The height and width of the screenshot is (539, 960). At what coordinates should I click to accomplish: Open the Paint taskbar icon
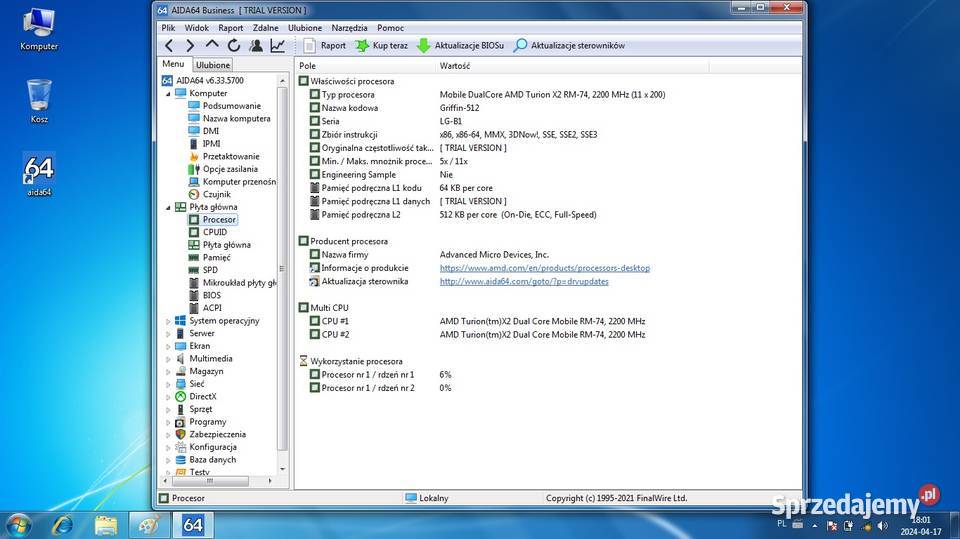[x=149, y=525]
